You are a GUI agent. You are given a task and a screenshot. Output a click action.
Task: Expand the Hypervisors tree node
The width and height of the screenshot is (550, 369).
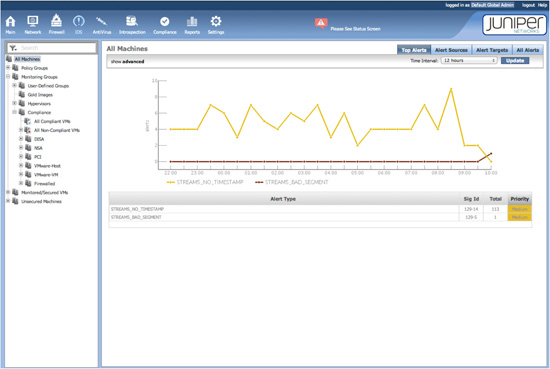(x=14, y=103)
